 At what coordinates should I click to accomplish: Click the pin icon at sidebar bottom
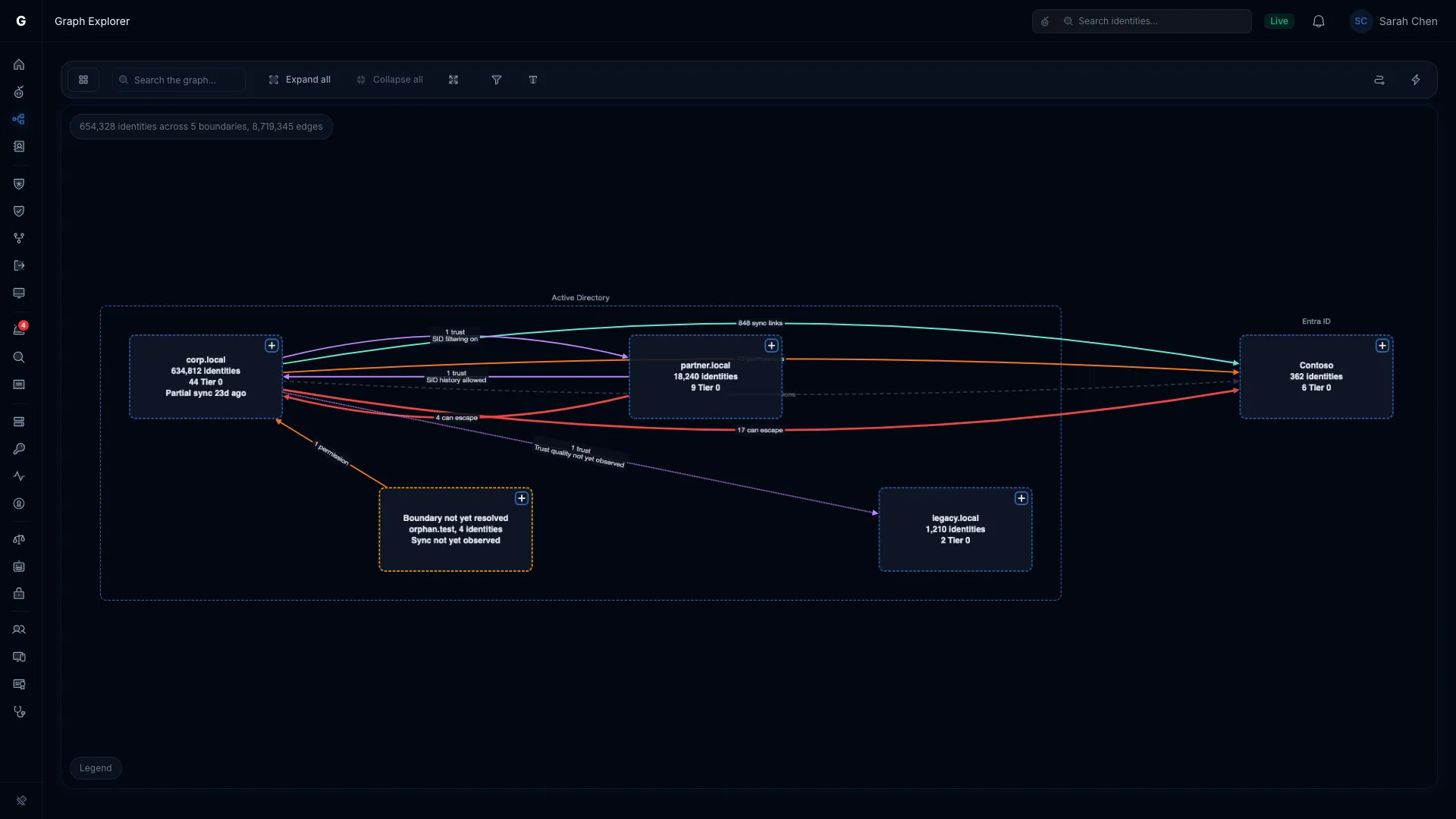(21, 800)
